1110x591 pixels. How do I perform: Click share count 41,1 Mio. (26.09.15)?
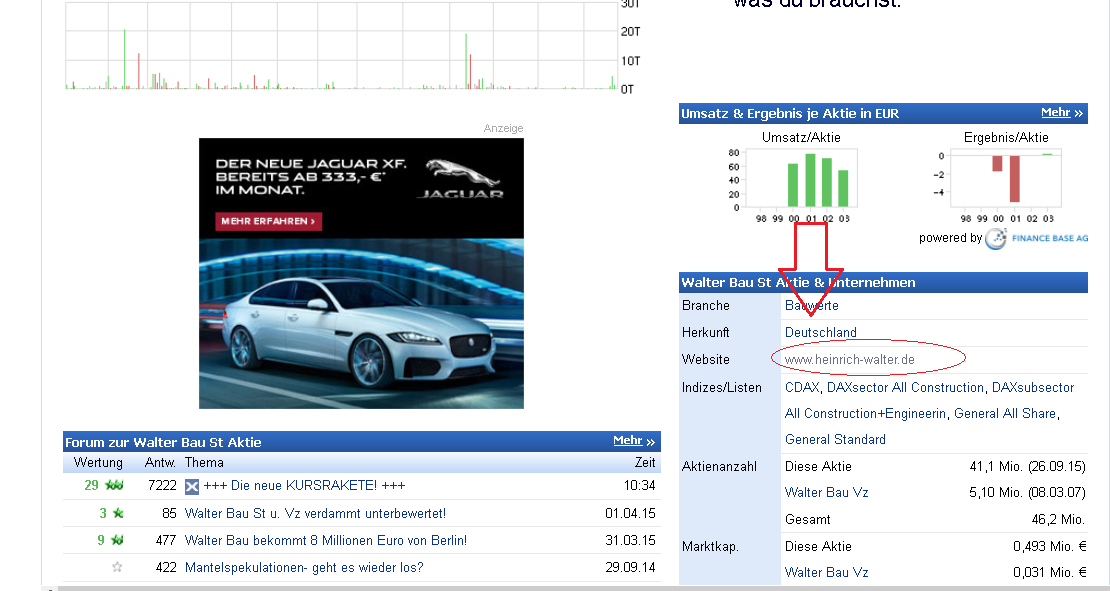1027,466
